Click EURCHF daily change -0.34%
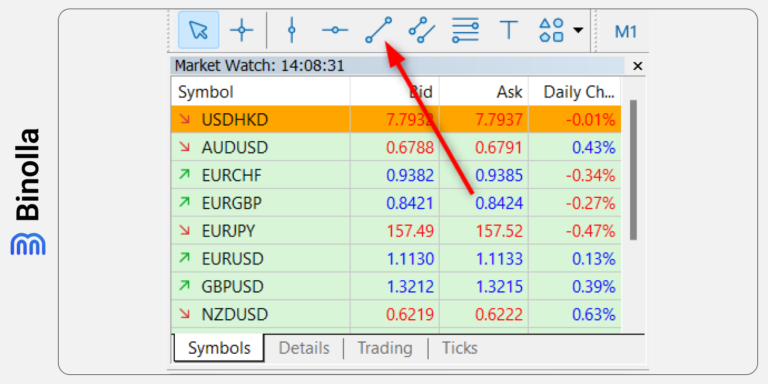Image resolution: width=768 pixels, height=384 pixels. (590, 175)
